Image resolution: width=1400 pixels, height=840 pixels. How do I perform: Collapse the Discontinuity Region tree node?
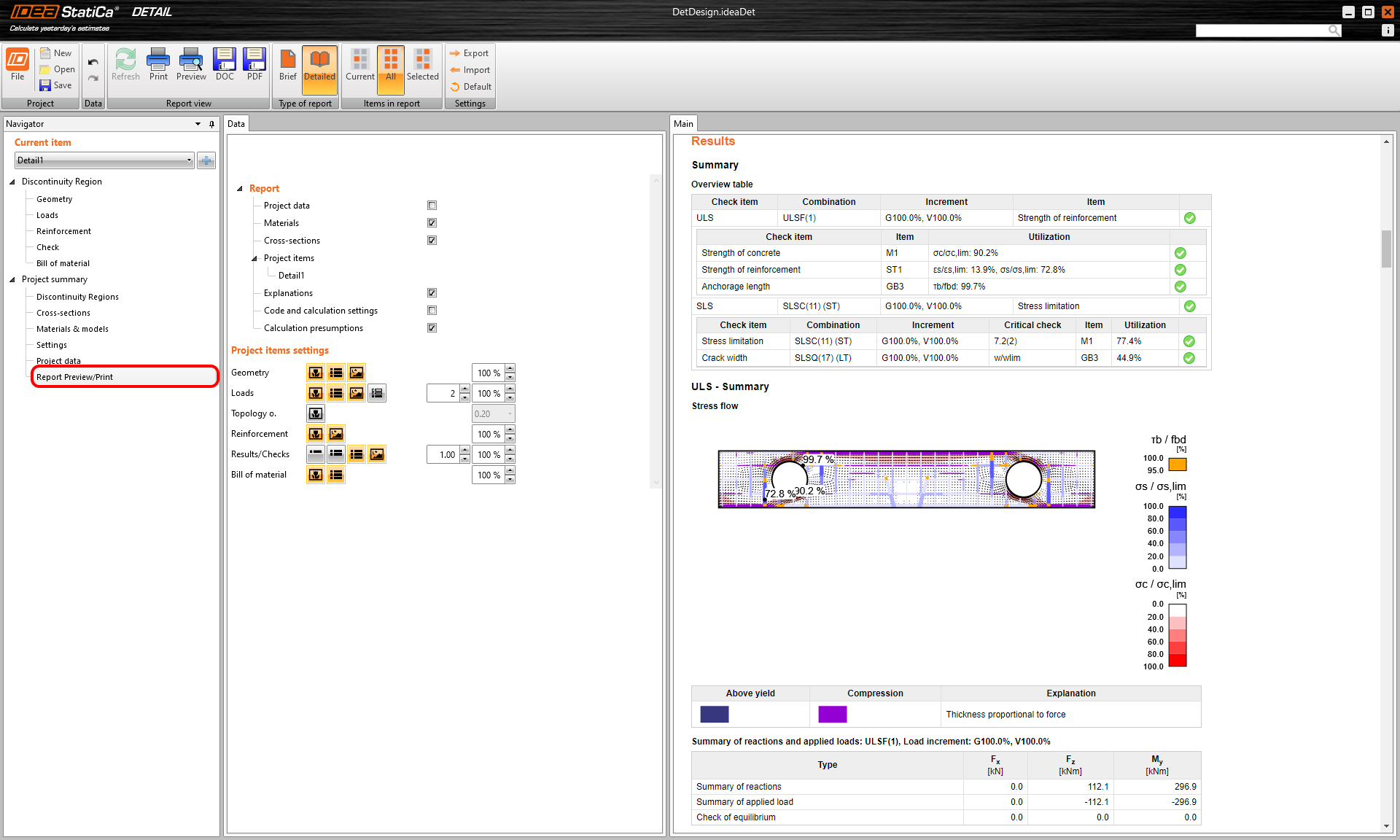[12, 182]
